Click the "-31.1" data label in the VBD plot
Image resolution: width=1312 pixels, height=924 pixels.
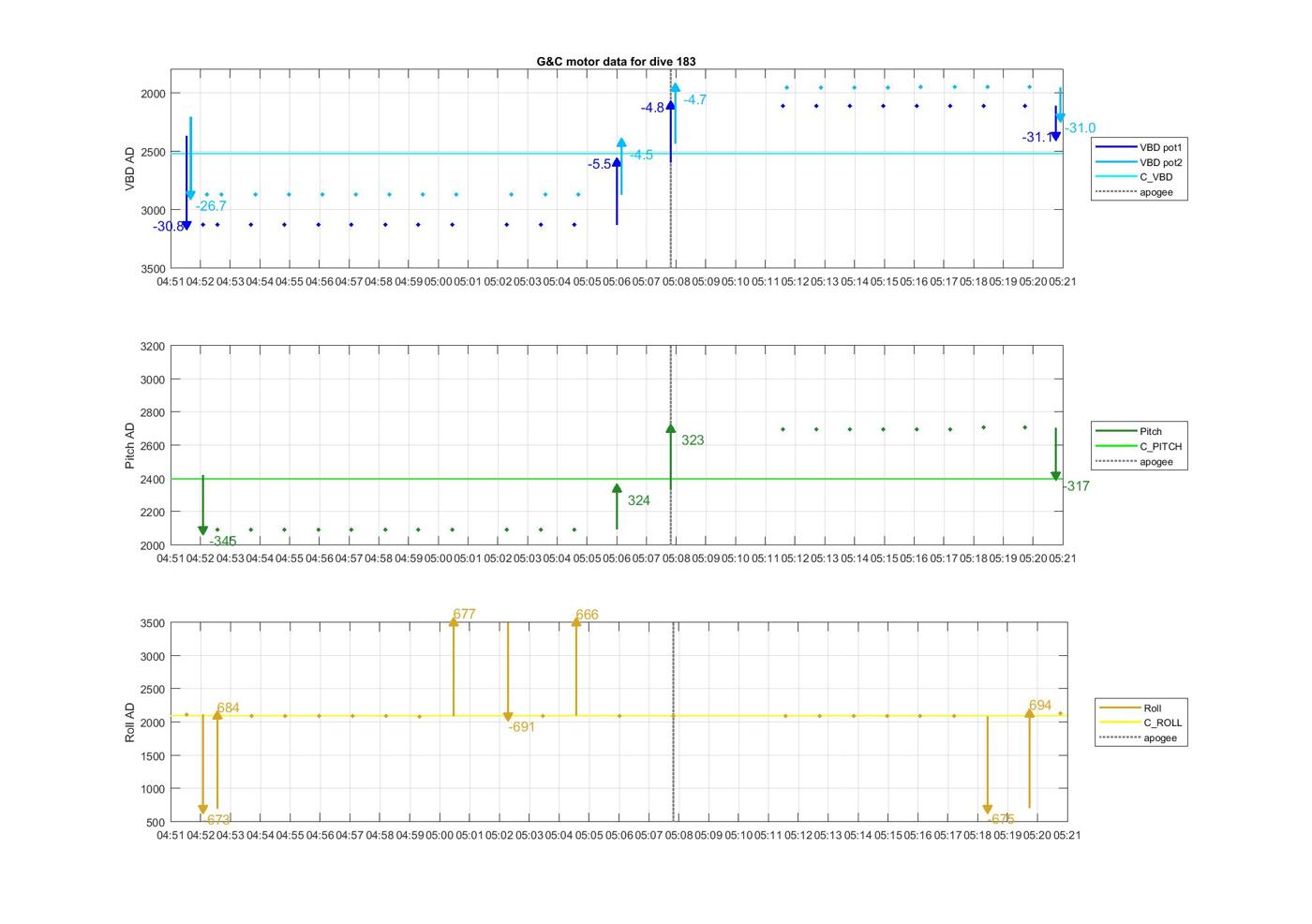click(x=1036, y=137)
